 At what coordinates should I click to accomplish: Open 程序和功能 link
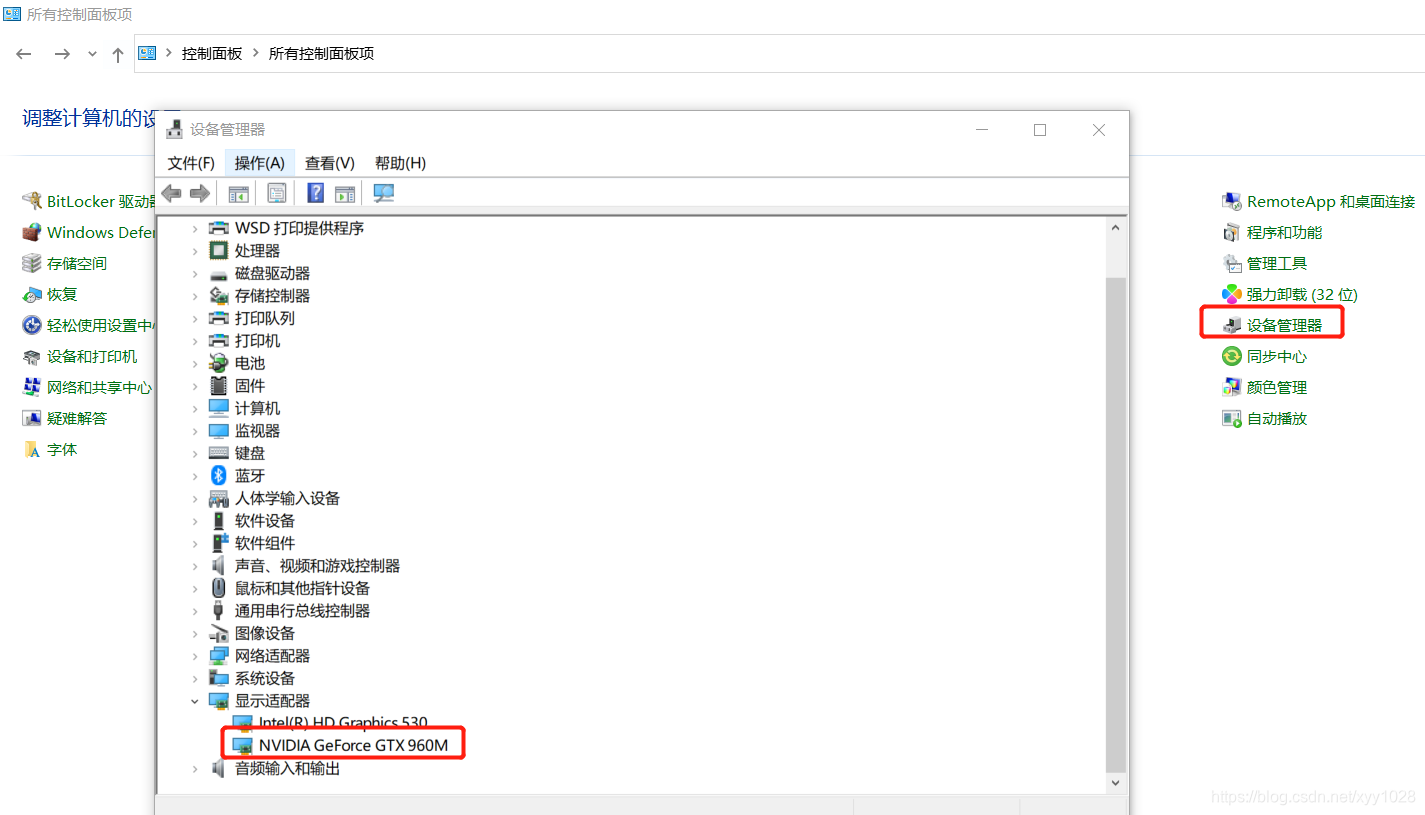tap(1284, 233)
